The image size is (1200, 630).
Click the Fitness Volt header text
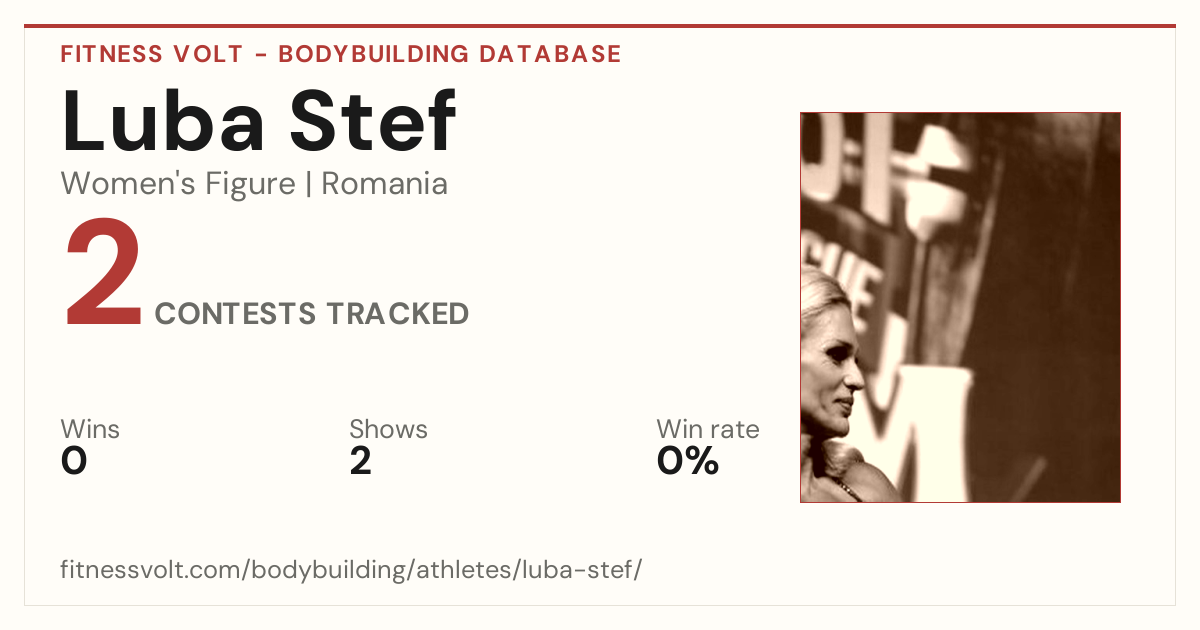tap(151, 54)
